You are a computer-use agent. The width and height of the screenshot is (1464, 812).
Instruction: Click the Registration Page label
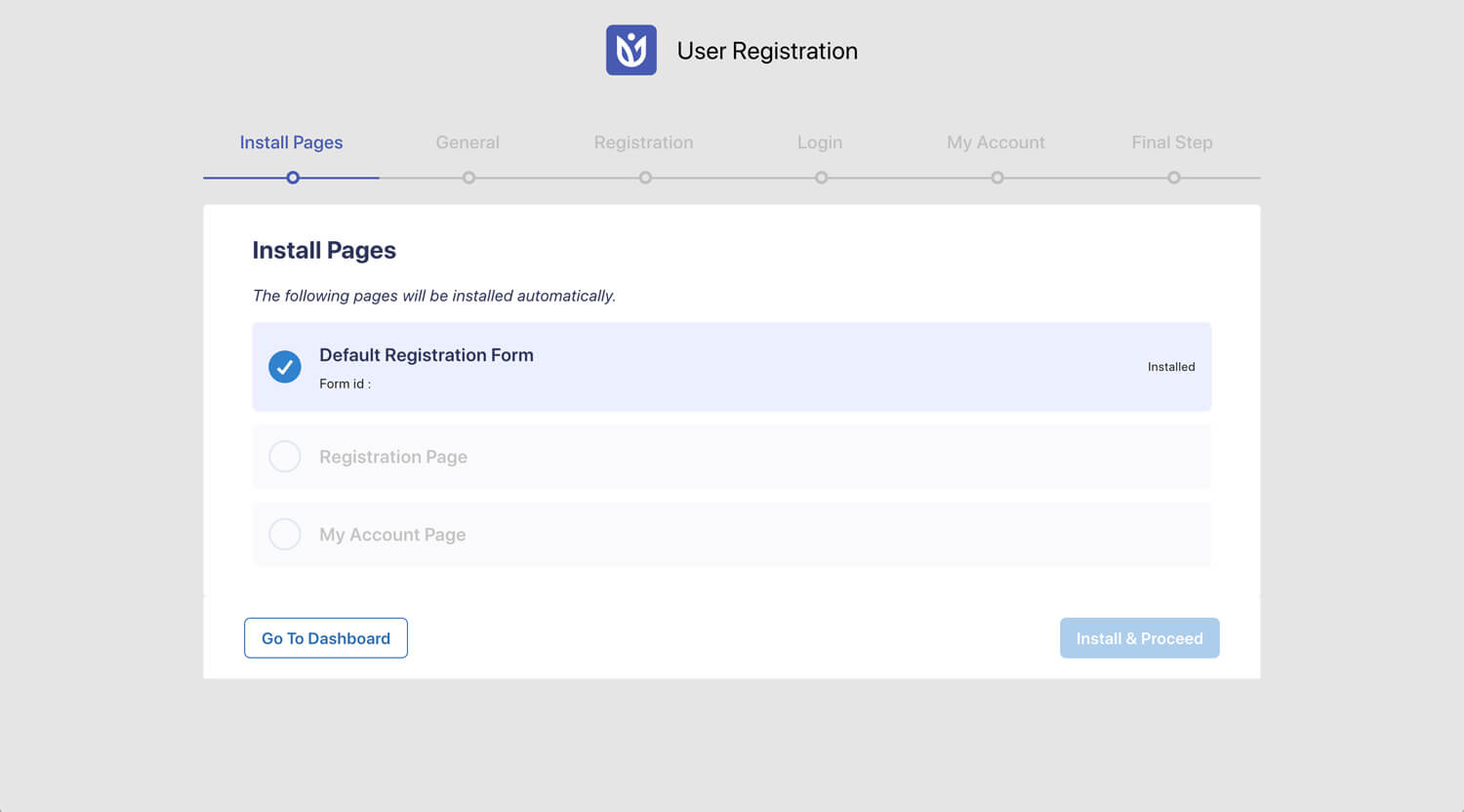393,457
